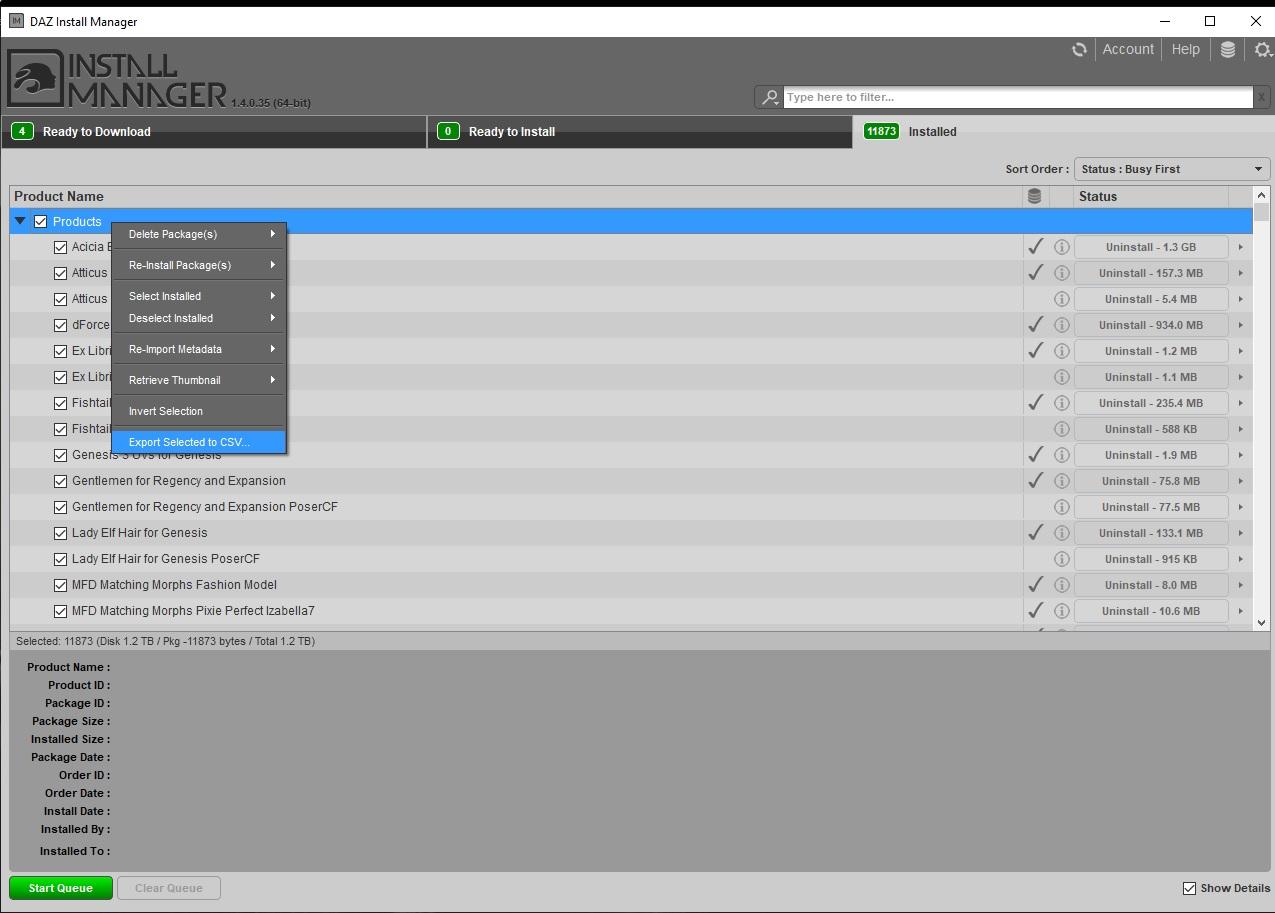Open the Sort Order dropdown

point(1172,169)
